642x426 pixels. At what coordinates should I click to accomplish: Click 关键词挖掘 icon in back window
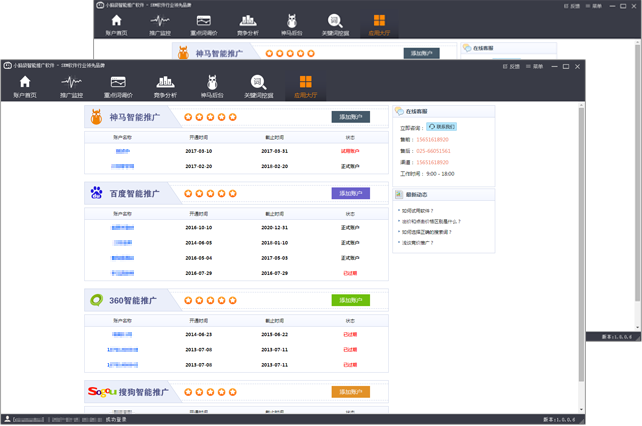coord(335,20)
